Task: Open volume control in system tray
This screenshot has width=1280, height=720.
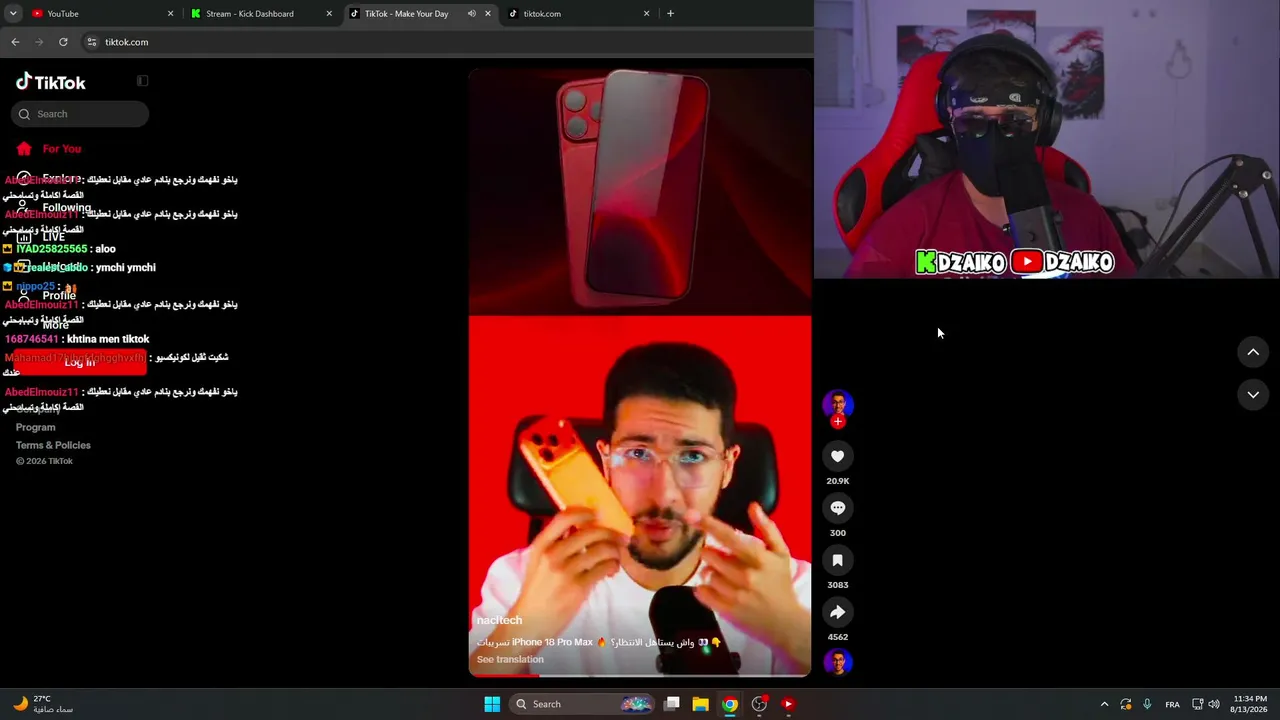Action: point(1214,704)
